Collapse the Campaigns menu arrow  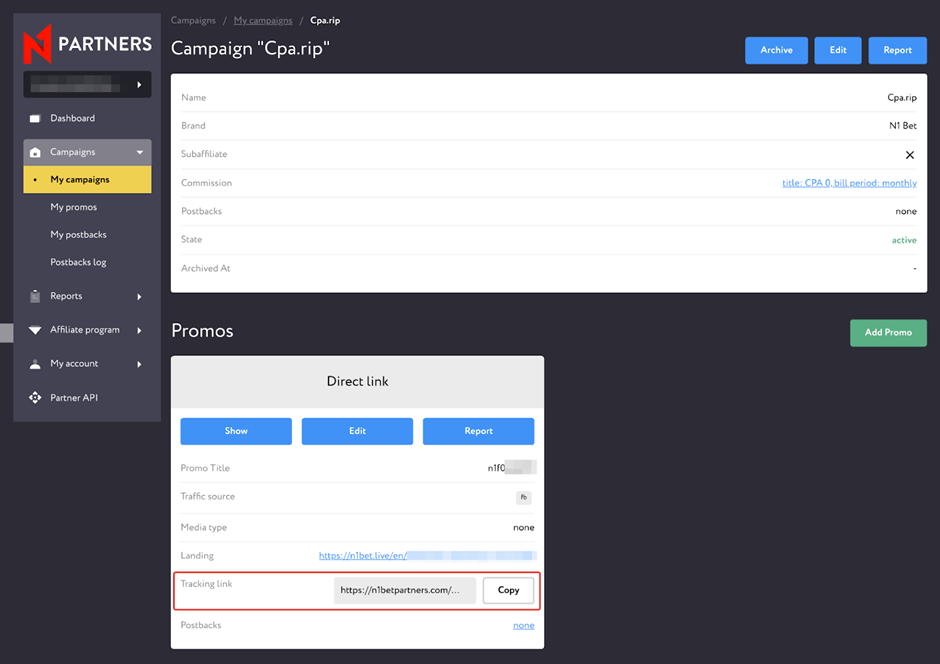click(x=139, y=153)
